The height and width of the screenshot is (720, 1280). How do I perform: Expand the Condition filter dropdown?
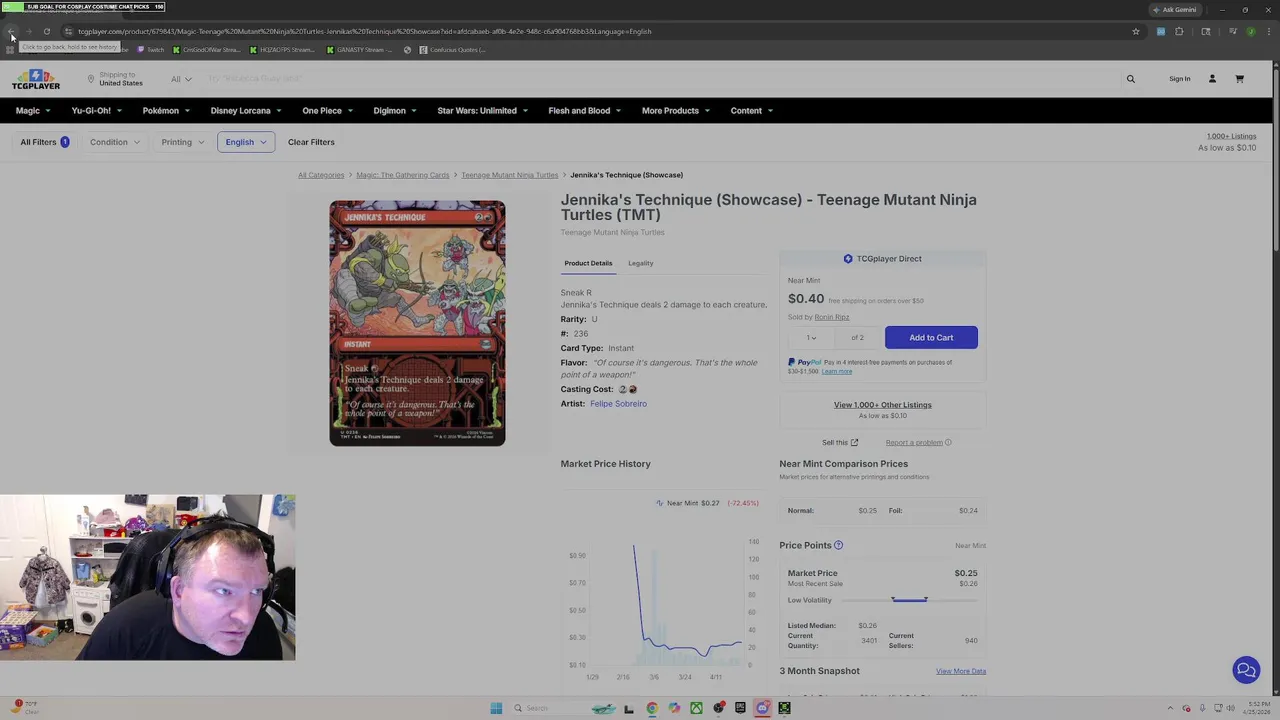coord(113,142)
